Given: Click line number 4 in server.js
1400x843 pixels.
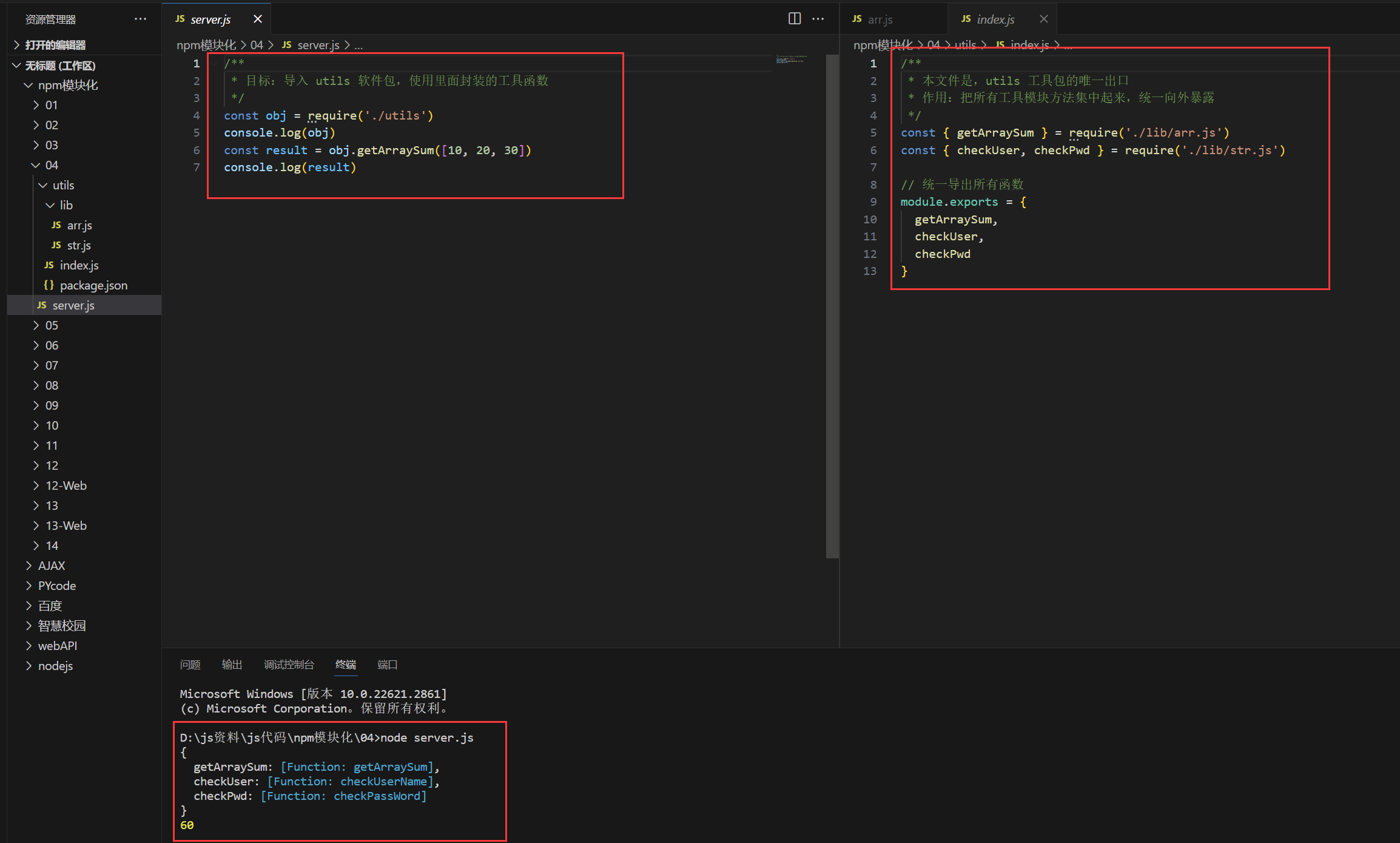Looking at the screenshot, I should [197, 115].
